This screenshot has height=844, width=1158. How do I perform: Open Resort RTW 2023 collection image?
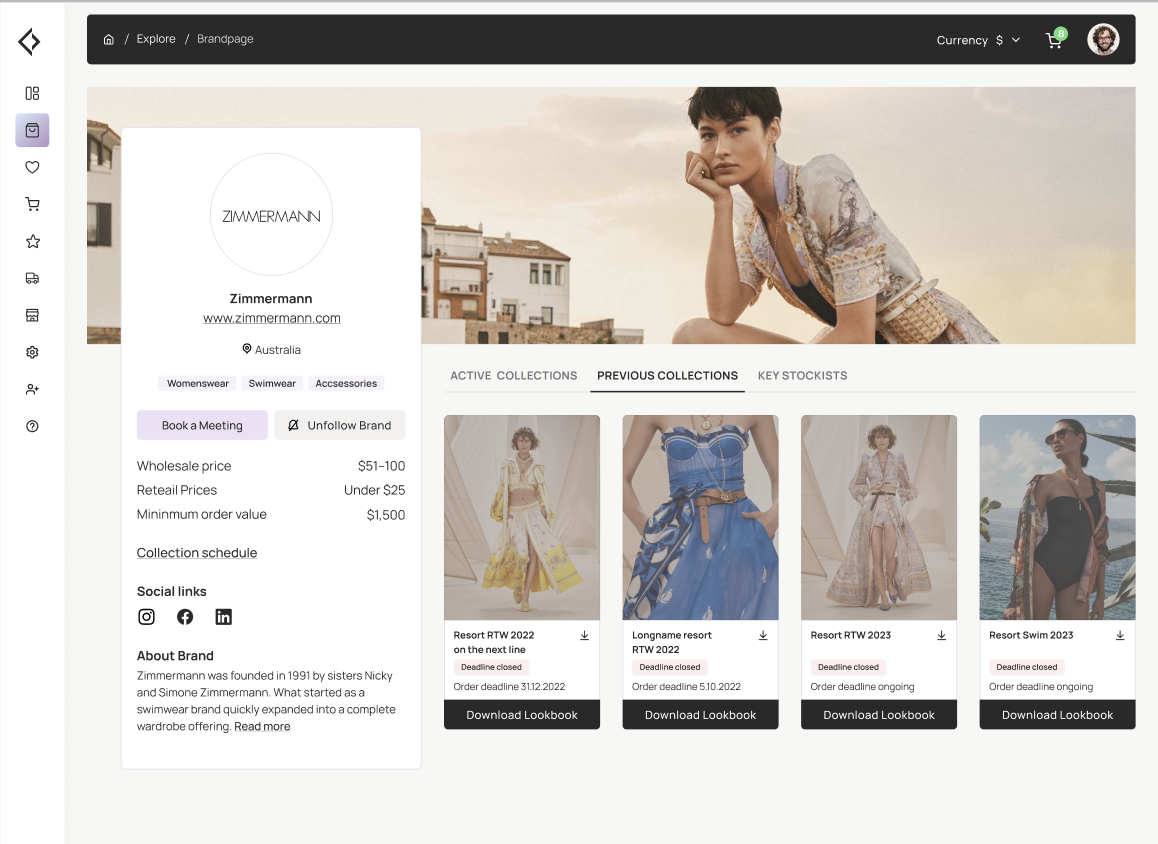click(x=879, y=518)
